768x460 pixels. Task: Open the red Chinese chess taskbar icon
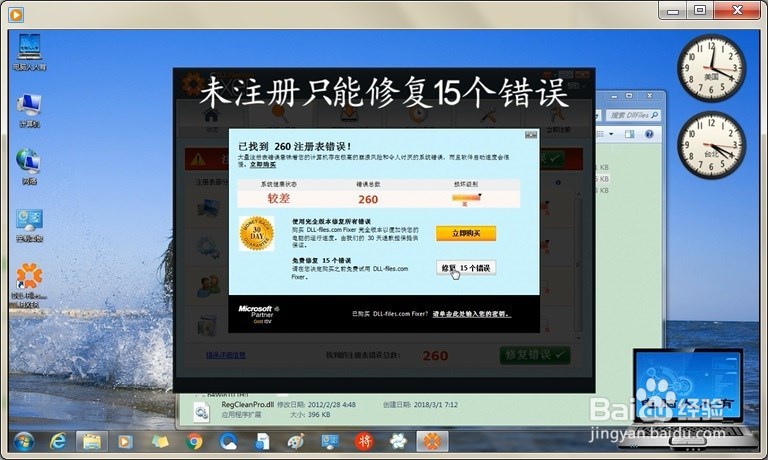click(x=364, y=442)
